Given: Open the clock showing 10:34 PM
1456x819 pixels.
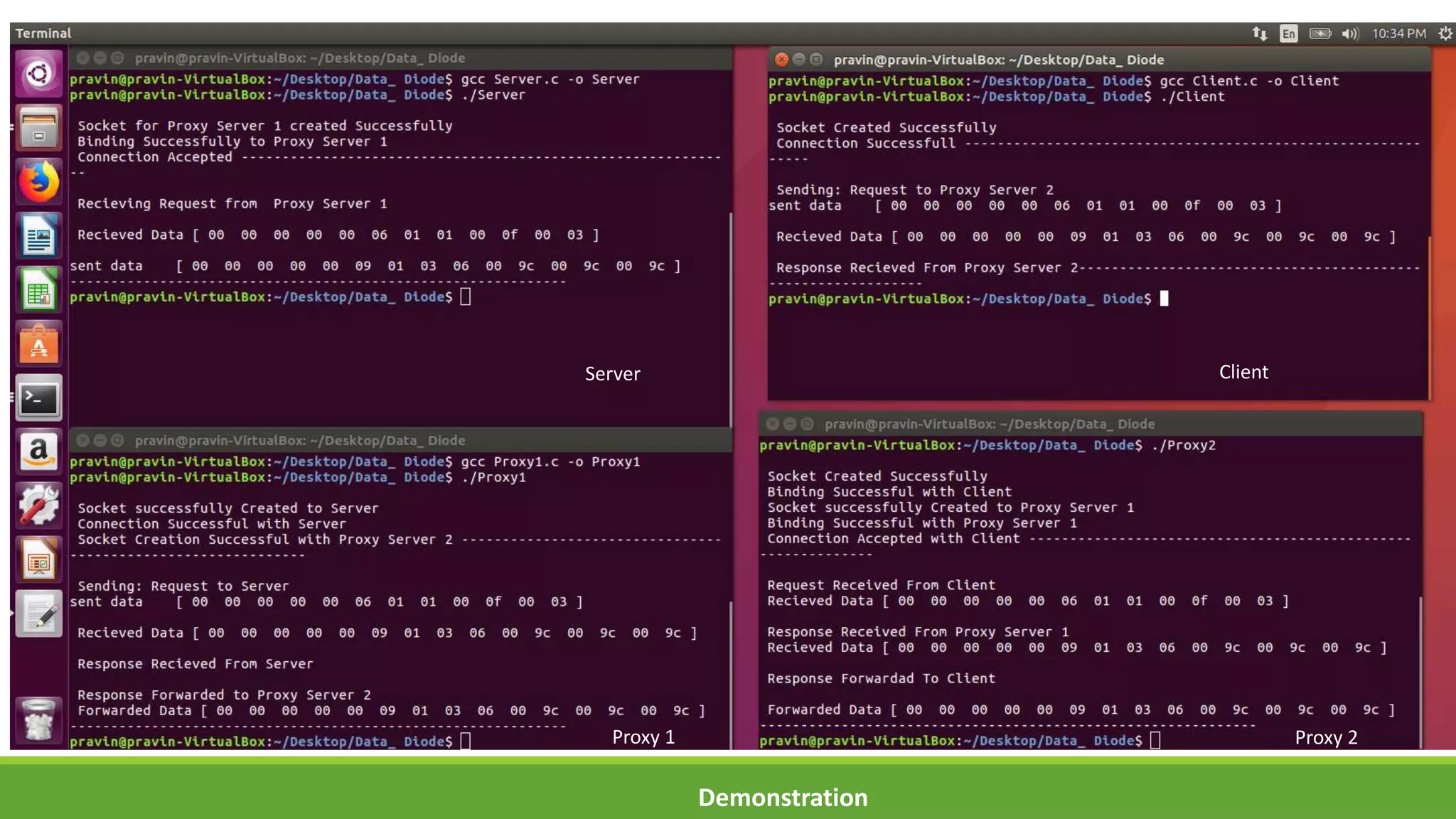Looking at the screenshot, I should pos(1399,33).
